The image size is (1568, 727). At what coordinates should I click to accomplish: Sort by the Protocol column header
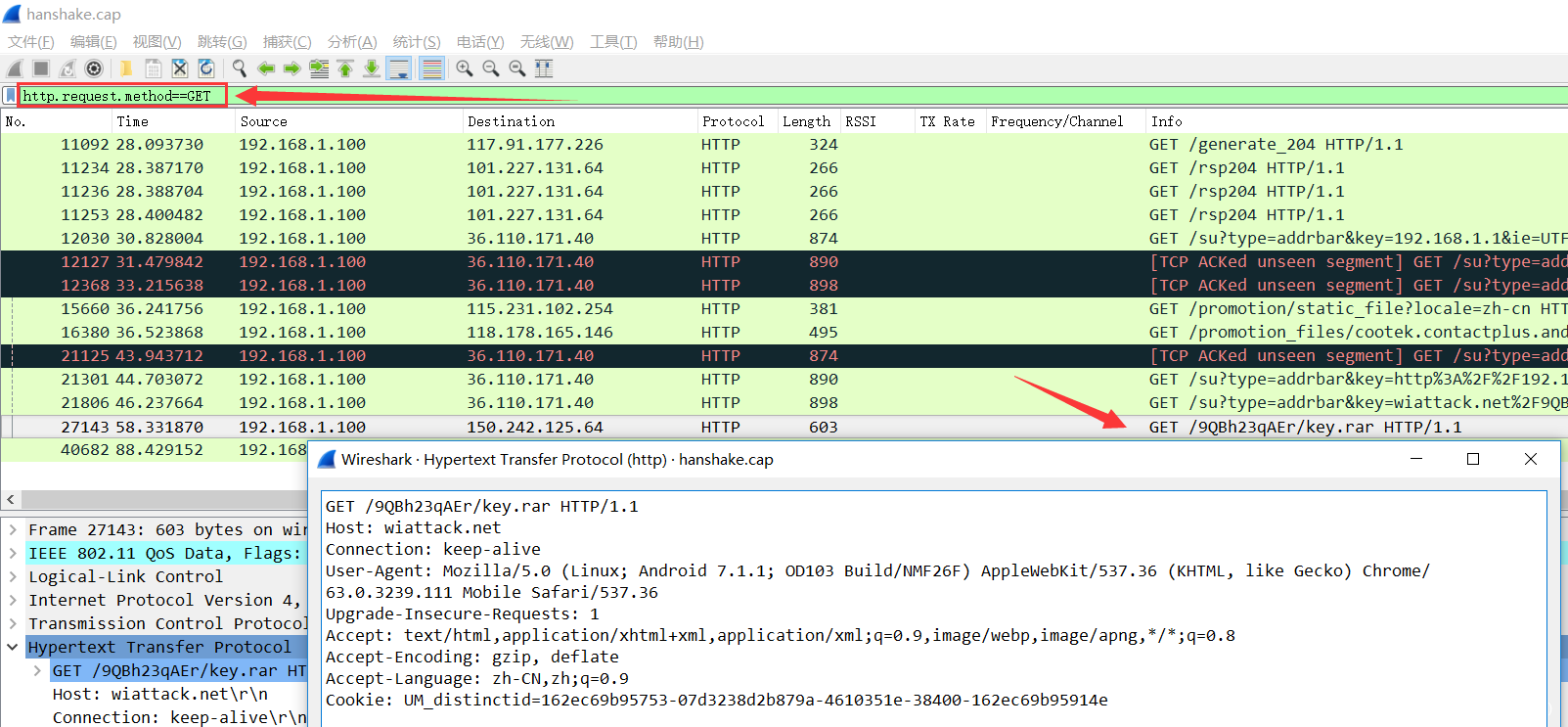733,121
